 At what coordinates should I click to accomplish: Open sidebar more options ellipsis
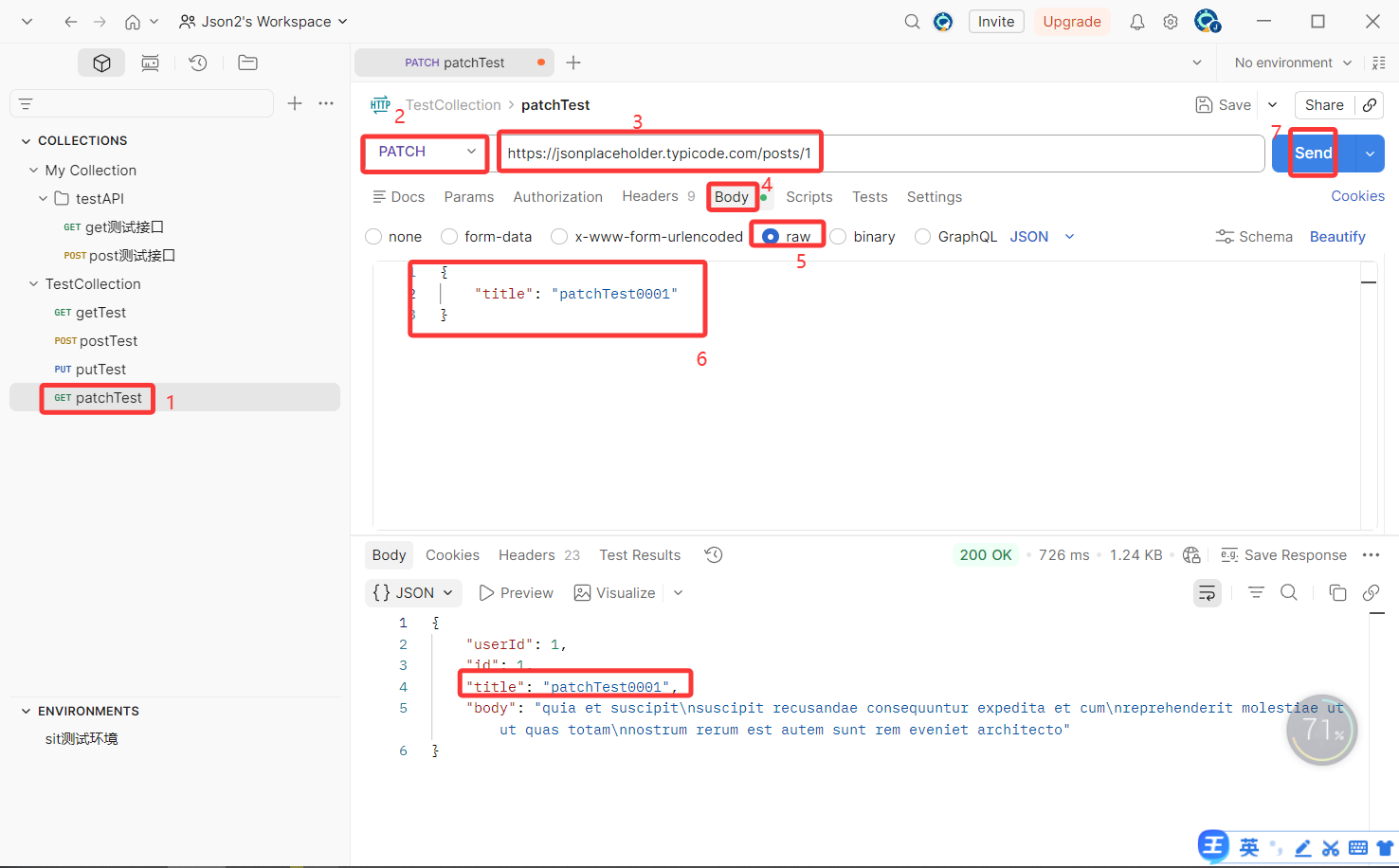(326, 103)
